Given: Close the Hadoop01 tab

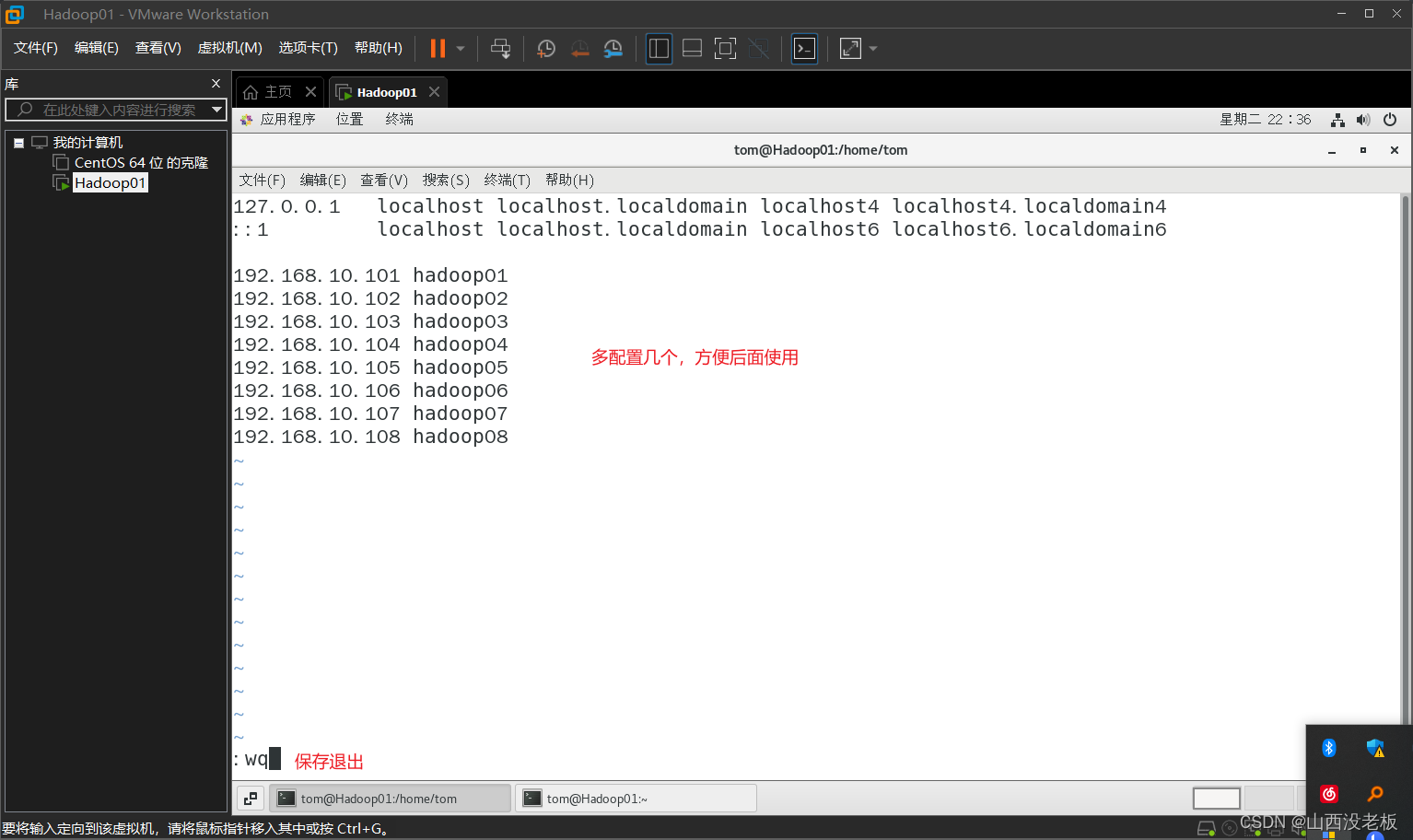Looking at the screenshot, I should click(434, 92).
